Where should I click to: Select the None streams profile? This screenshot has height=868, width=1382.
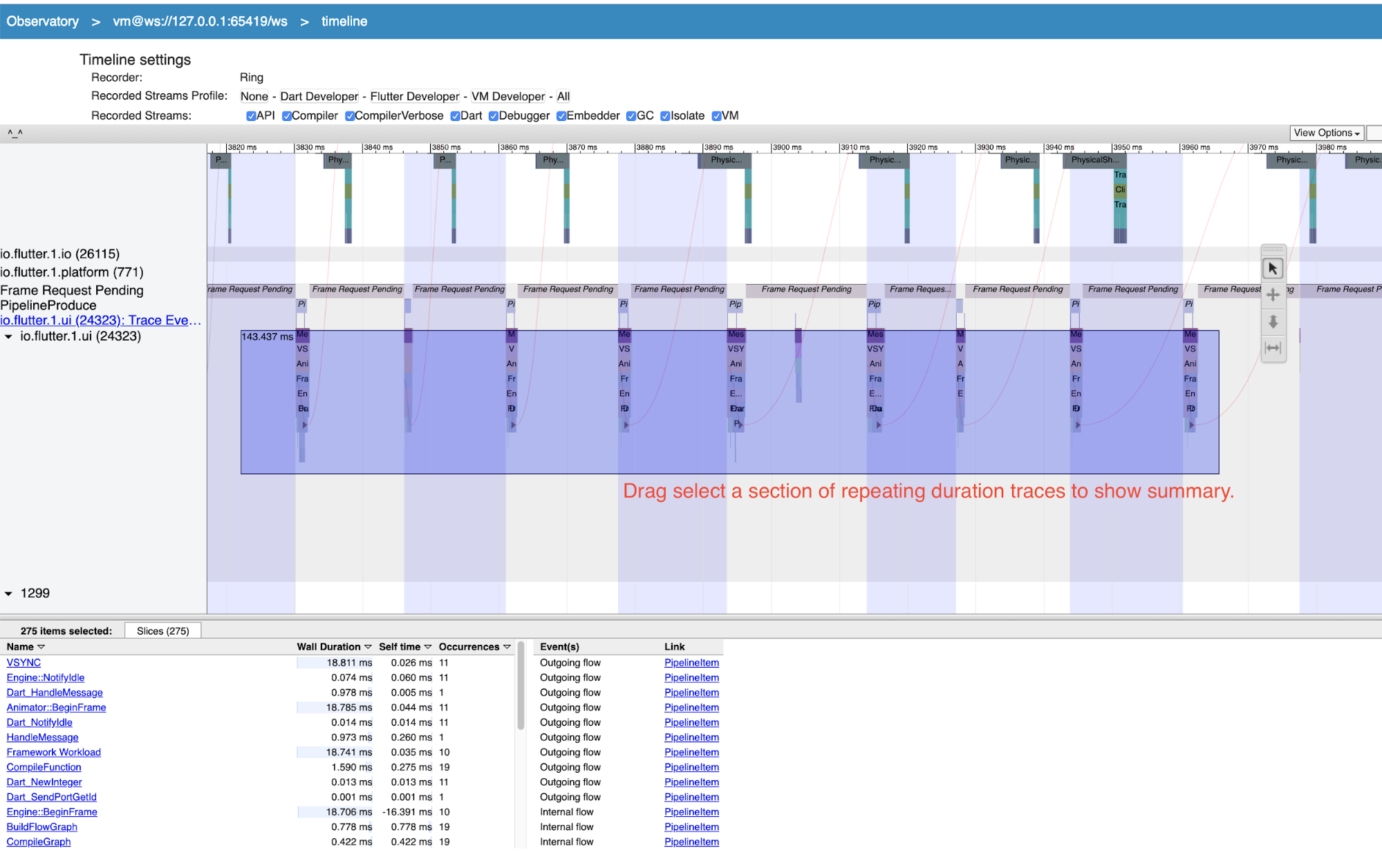tap(254, 97)
